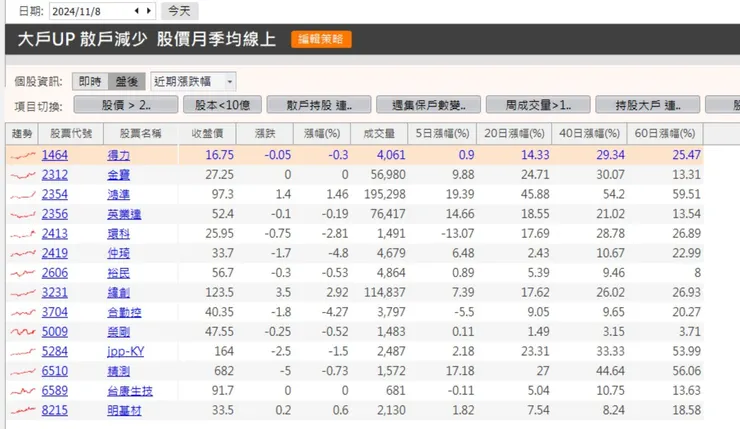Sort by the 20日漲幅(%) column header
Screen dimensions: 740x429
(x=514, y=134)
